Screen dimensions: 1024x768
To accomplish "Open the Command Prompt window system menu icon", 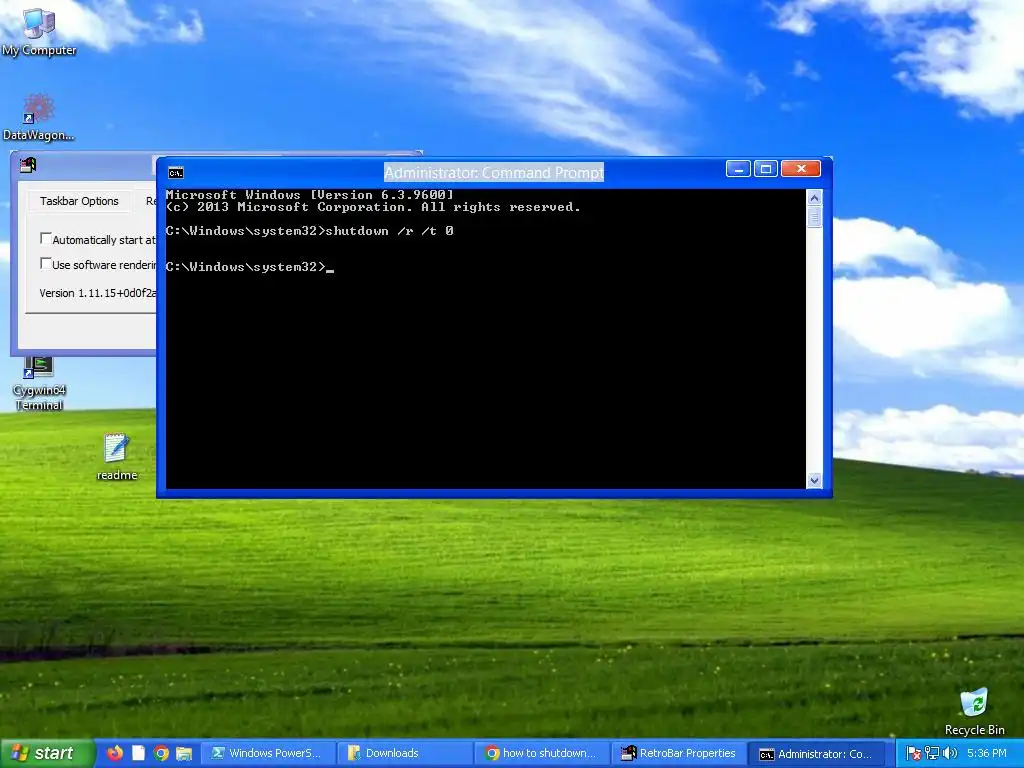I will (176, 172).
